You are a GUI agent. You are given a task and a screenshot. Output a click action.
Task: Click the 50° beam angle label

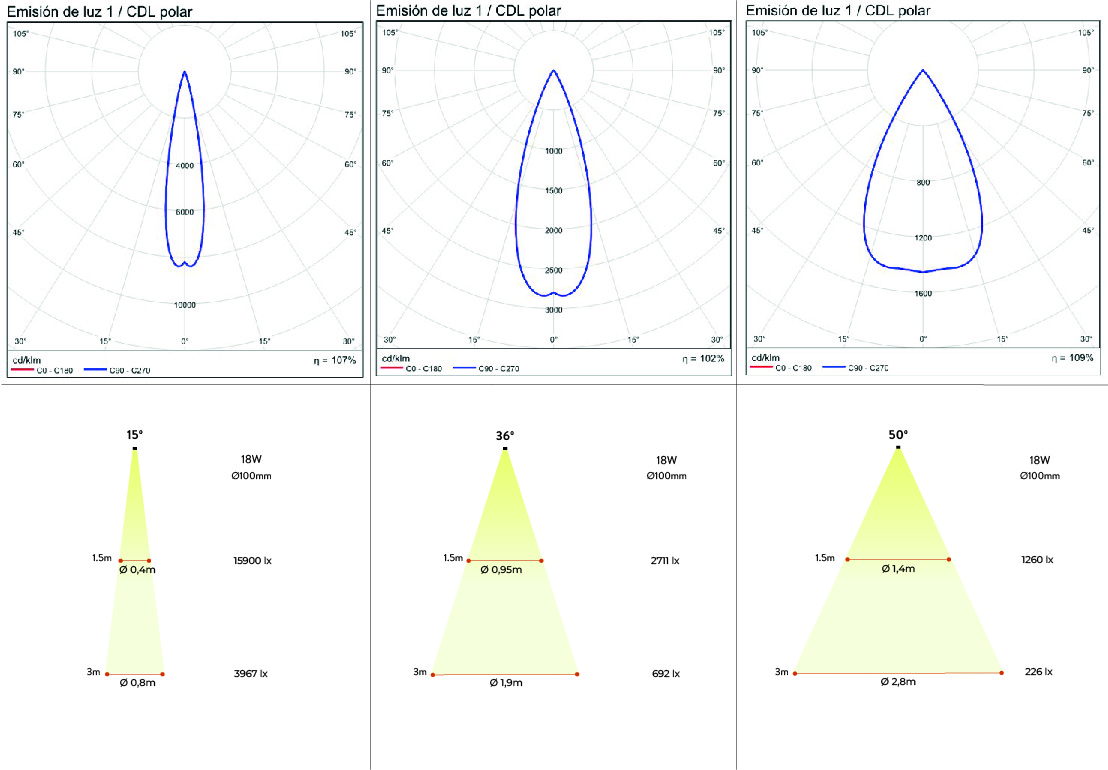pos(898,435)
